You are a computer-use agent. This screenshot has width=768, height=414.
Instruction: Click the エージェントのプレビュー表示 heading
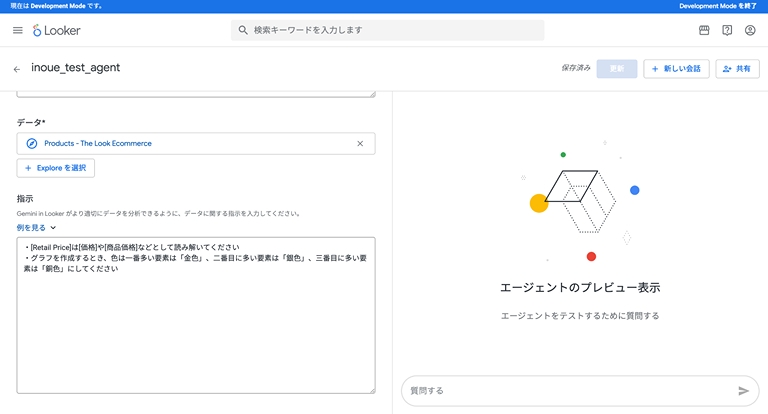[x=580, y=288]
